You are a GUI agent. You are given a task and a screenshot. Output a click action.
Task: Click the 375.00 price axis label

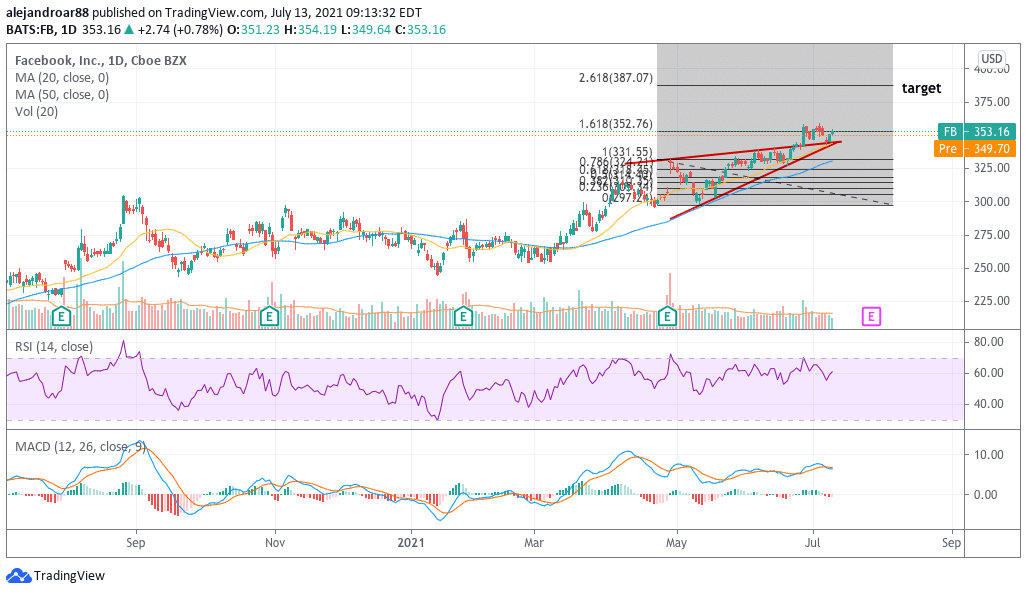(x=992, y=102)
